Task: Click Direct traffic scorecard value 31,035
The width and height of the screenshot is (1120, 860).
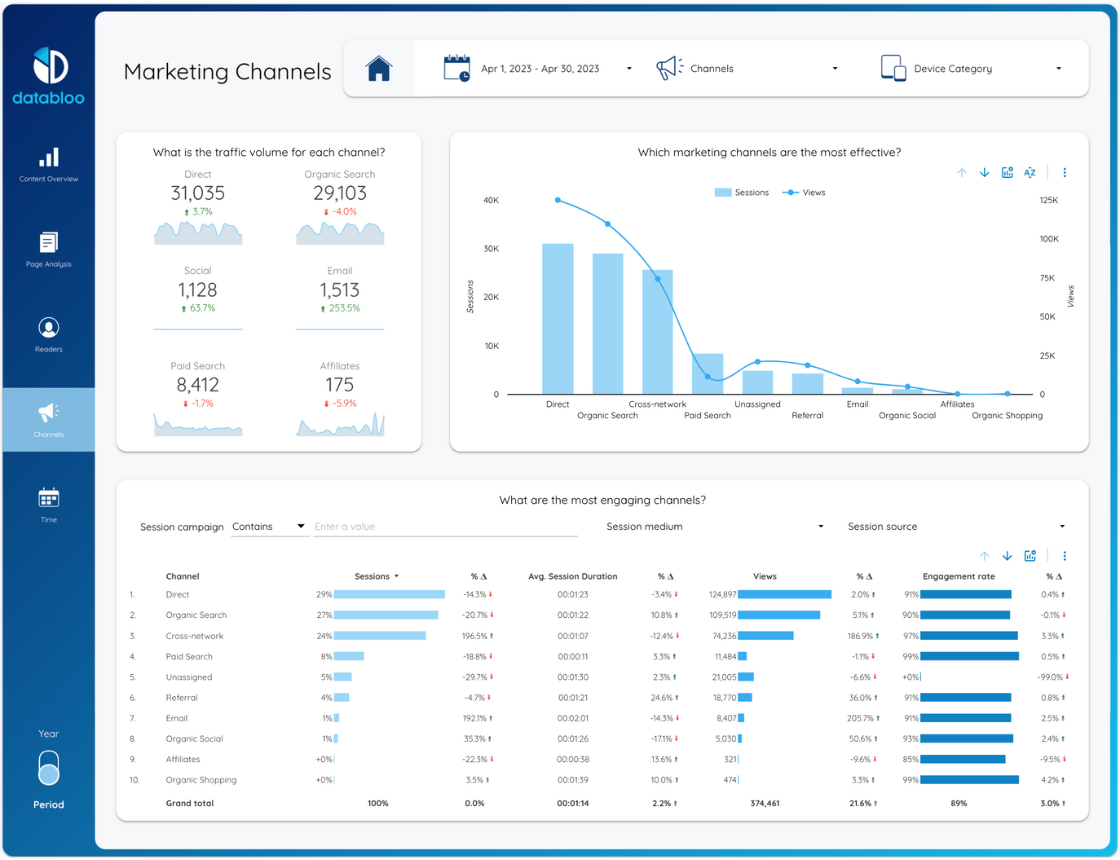Action: tap(198, 194)
